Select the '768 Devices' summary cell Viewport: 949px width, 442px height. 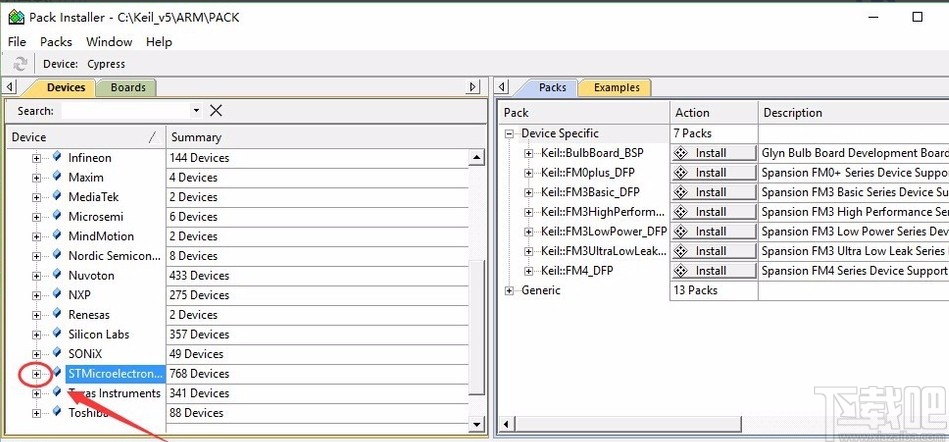[x=317, y=374]
